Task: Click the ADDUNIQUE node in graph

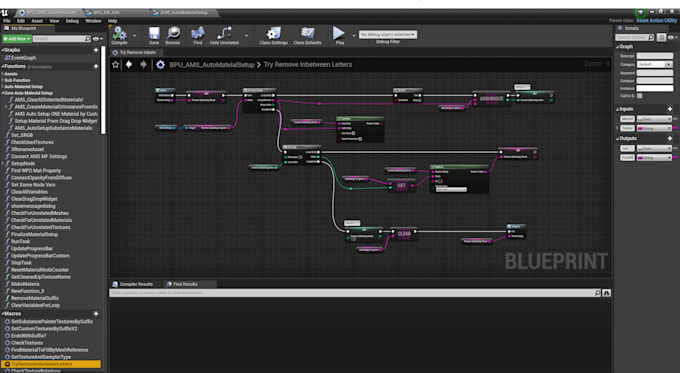Action: (491, 98)
